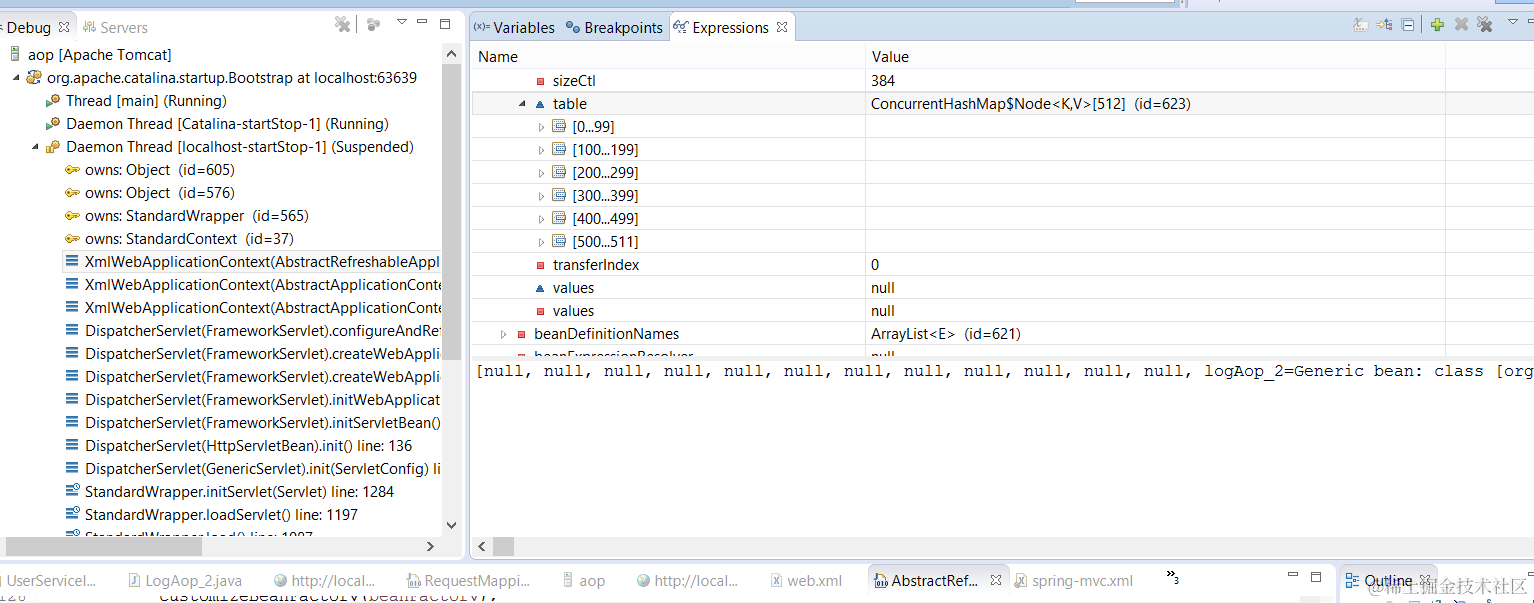Viewport: 1534px width, 603px height.
Task: Click owns: StandardWrapper (id=565)
Action: 186,216
